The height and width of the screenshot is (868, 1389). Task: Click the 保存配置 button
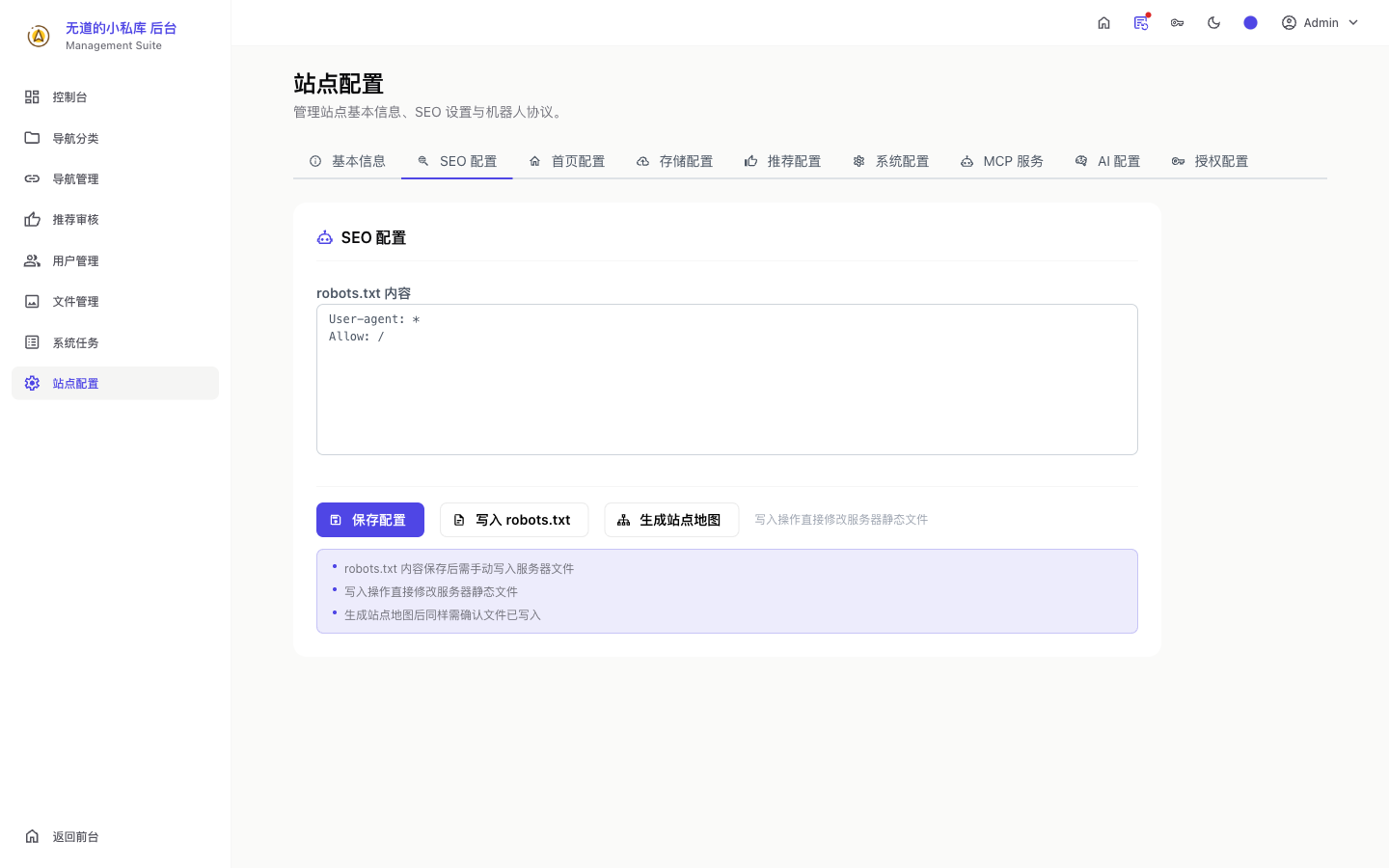tap(370, 520)
